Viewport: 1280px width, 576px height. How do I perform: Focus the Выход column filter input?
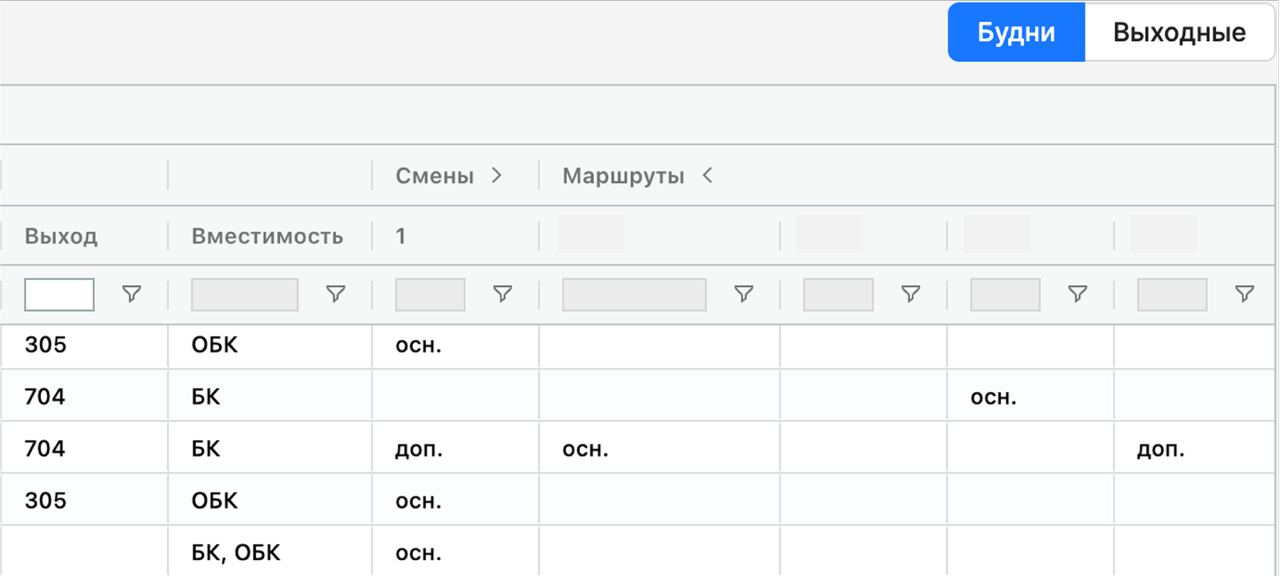(x=59, y=294)
